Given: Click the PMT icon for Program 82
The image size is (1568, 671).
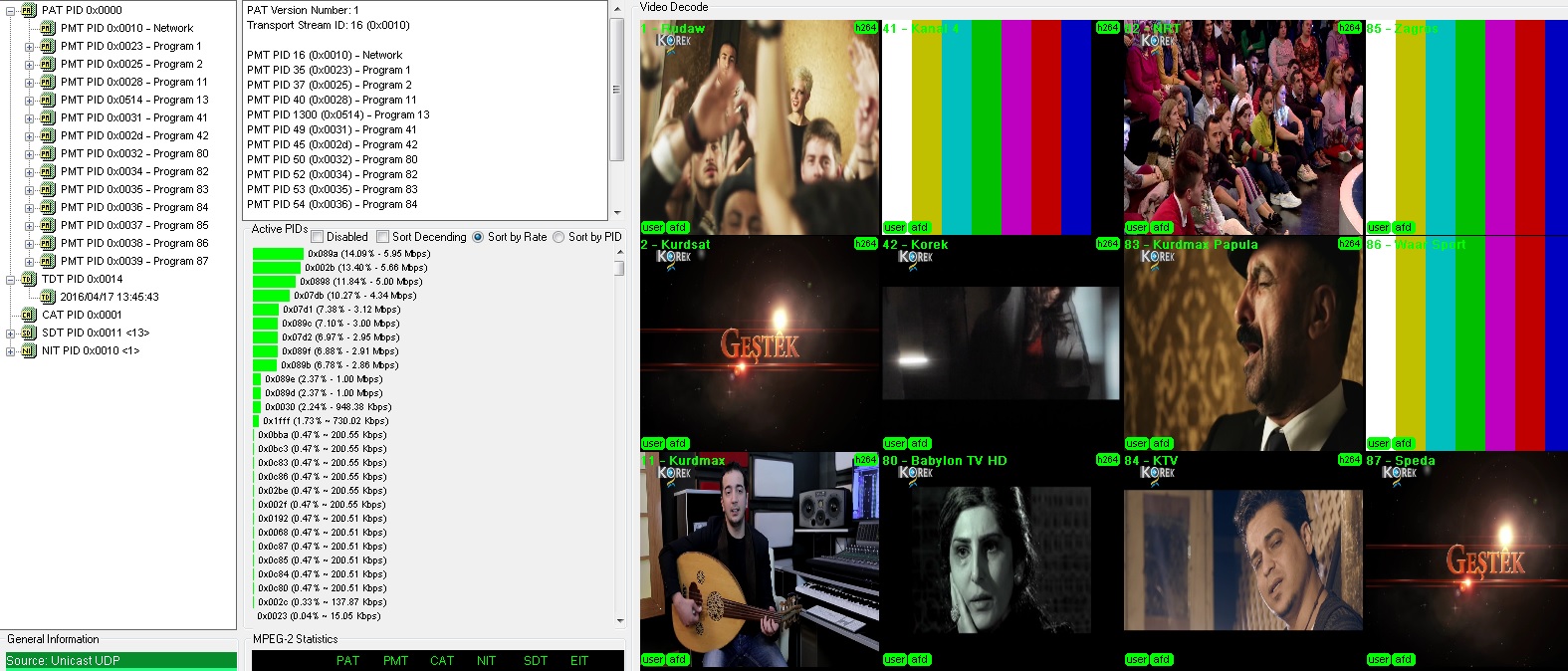Looking at the screenshot, I should point(47,171).
